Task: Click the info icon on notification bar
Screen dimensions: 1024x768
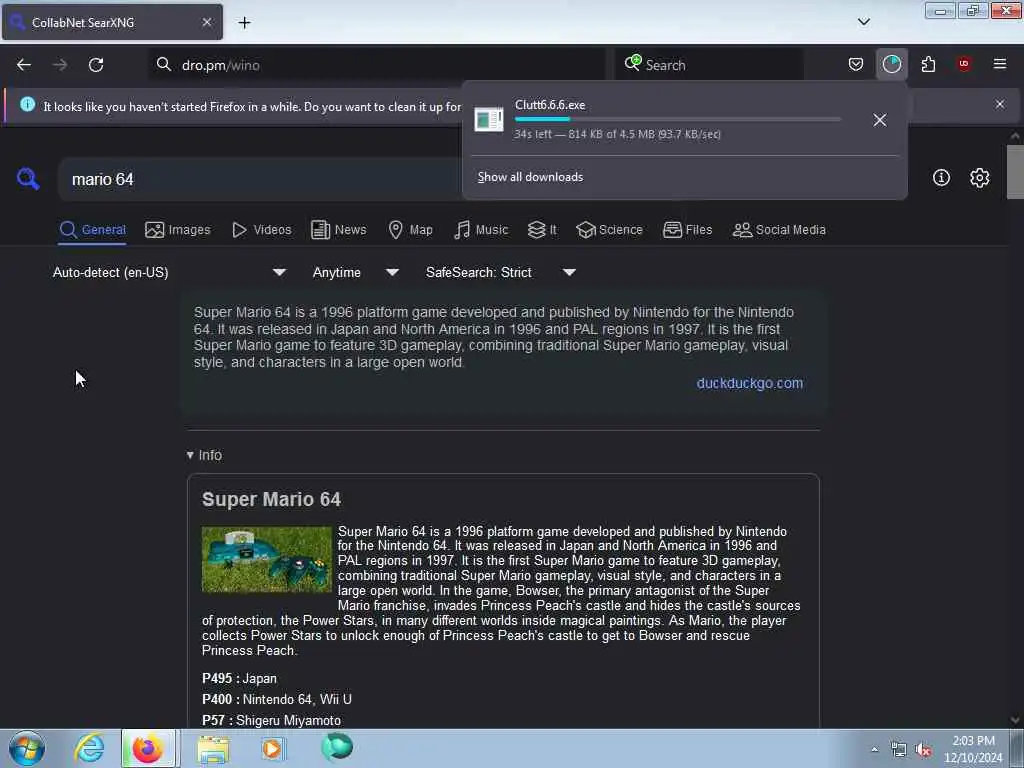Action: pos(27,104)
